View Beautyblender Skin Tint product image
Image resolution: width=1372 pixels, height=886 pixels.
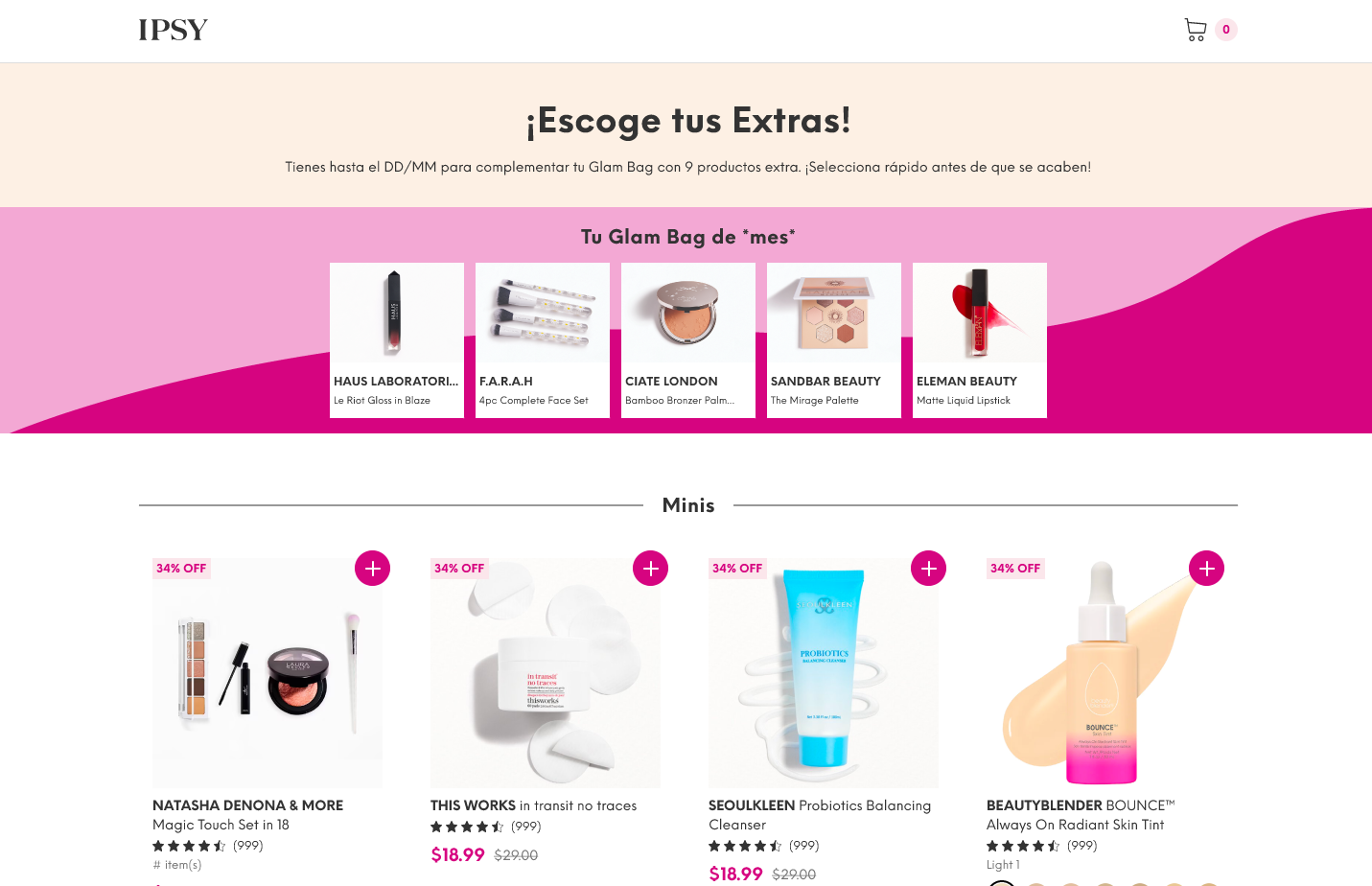pos(1102,673)
